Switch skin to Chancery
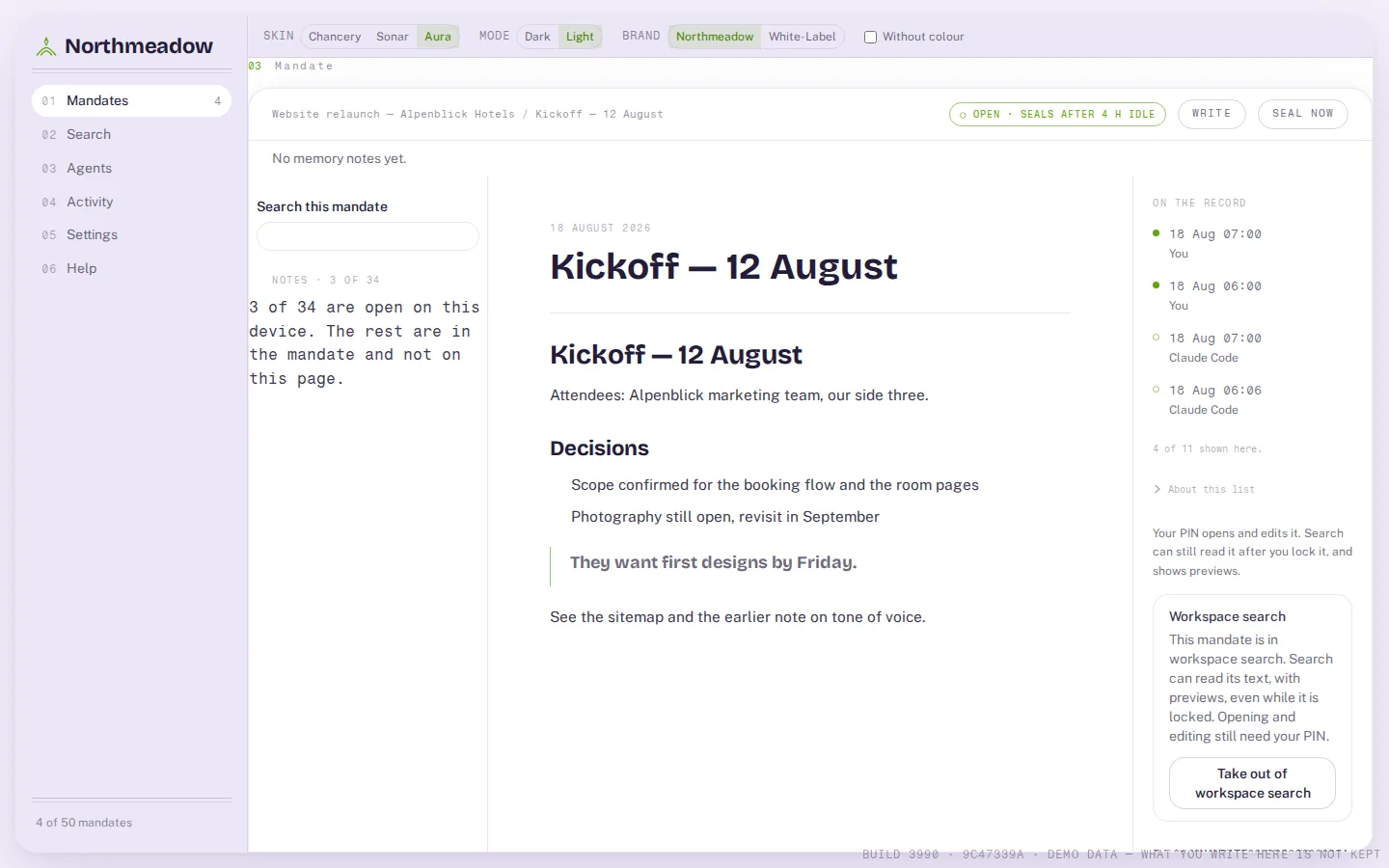Image resolution: width=1389 pixels, height=868 pixels. click(x=335, y=37)
